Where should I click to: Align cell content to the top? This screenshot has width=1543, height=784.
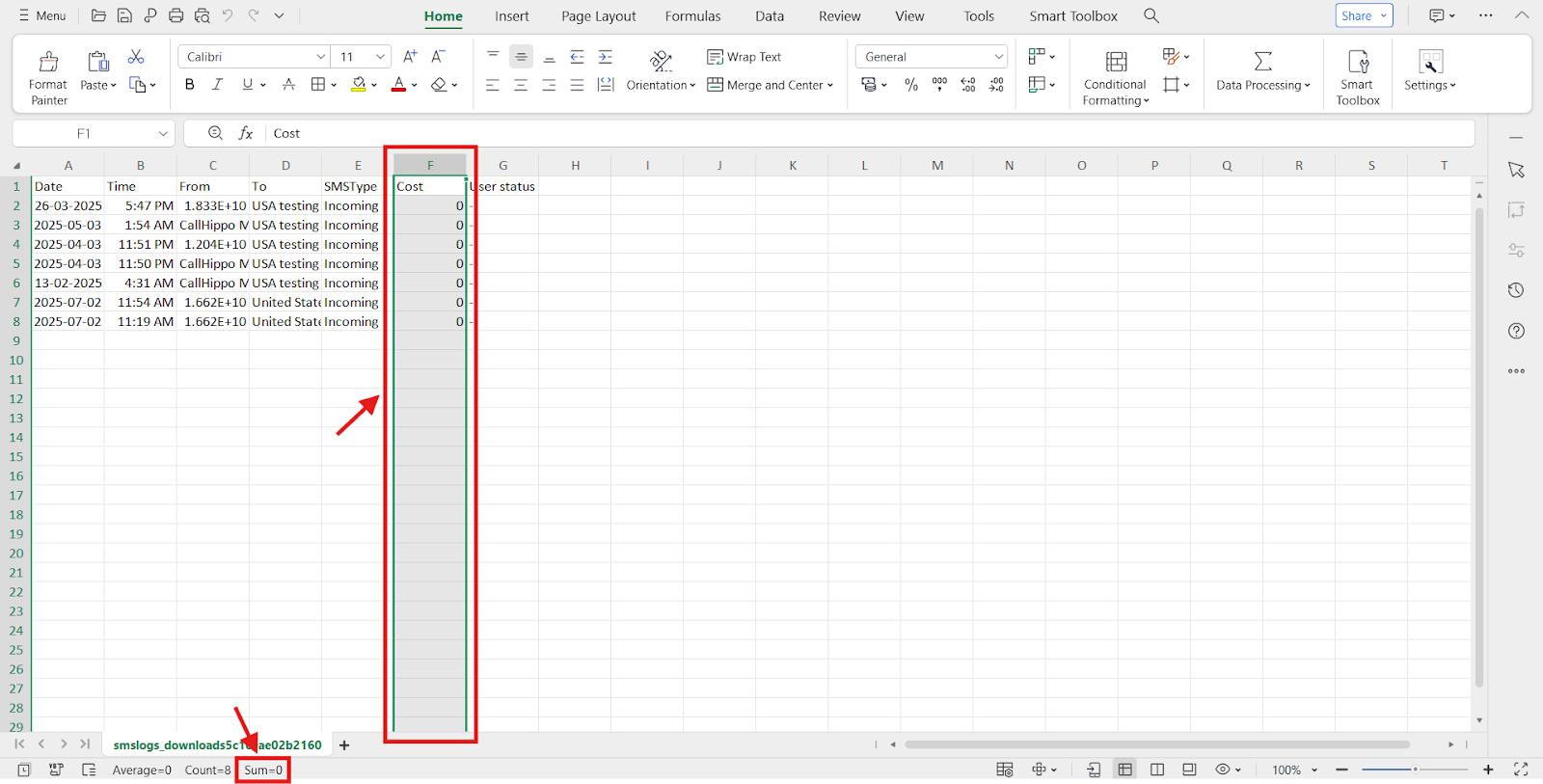pos(493,57)
